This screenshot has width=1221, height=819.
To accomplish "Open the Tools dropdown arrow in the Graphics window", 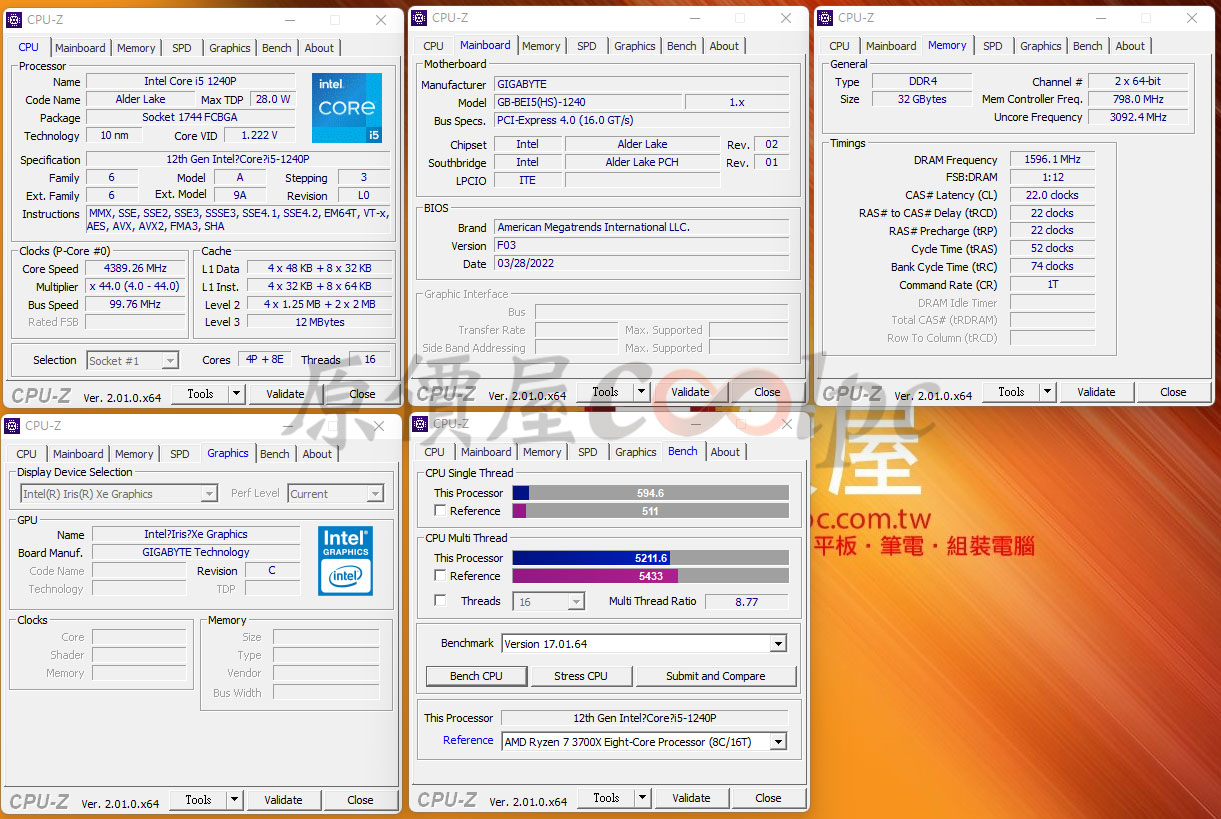I will point(235,800).
